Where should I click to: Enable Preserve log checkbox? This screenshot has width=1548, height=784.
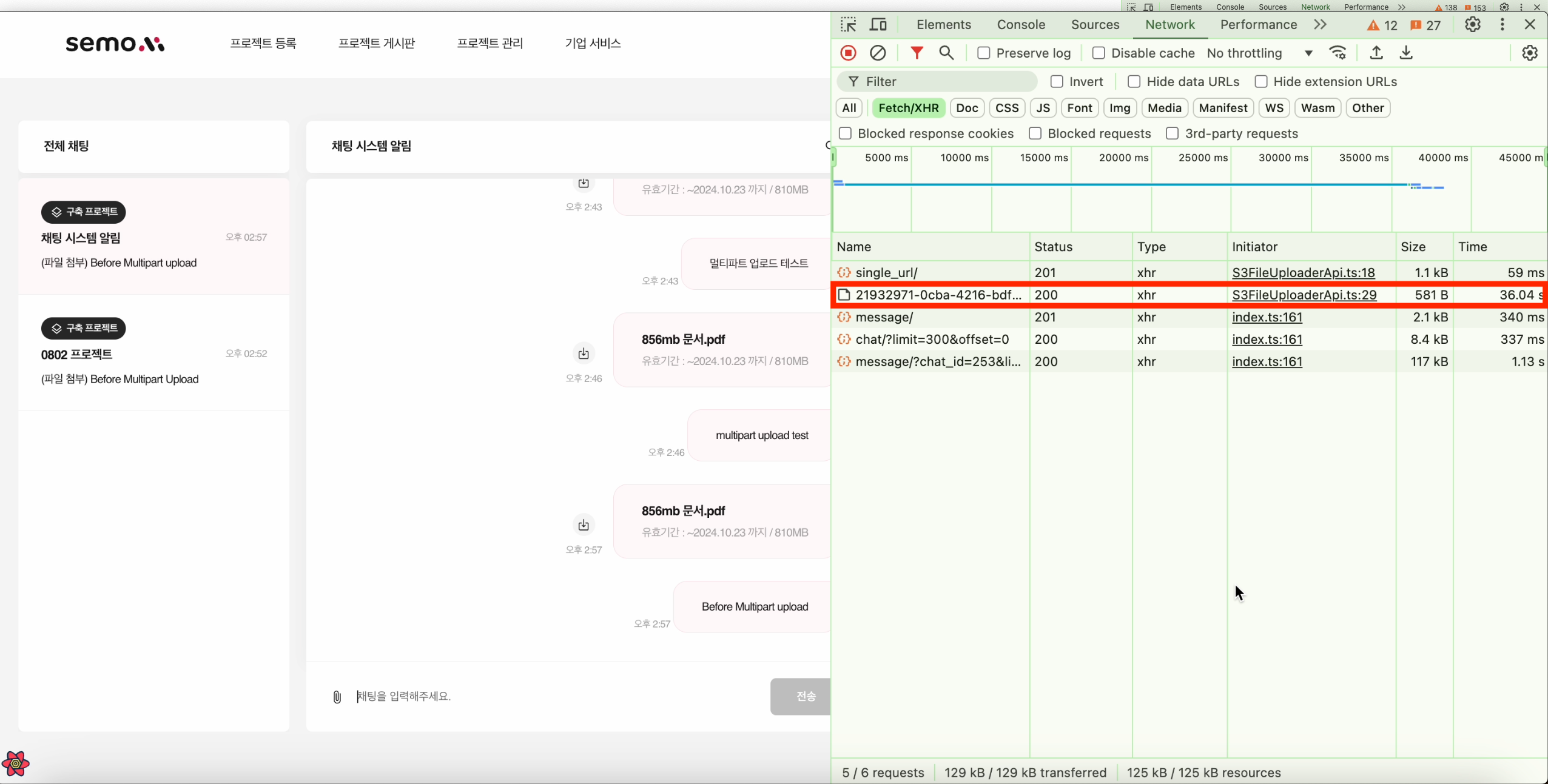pos(984,53)
